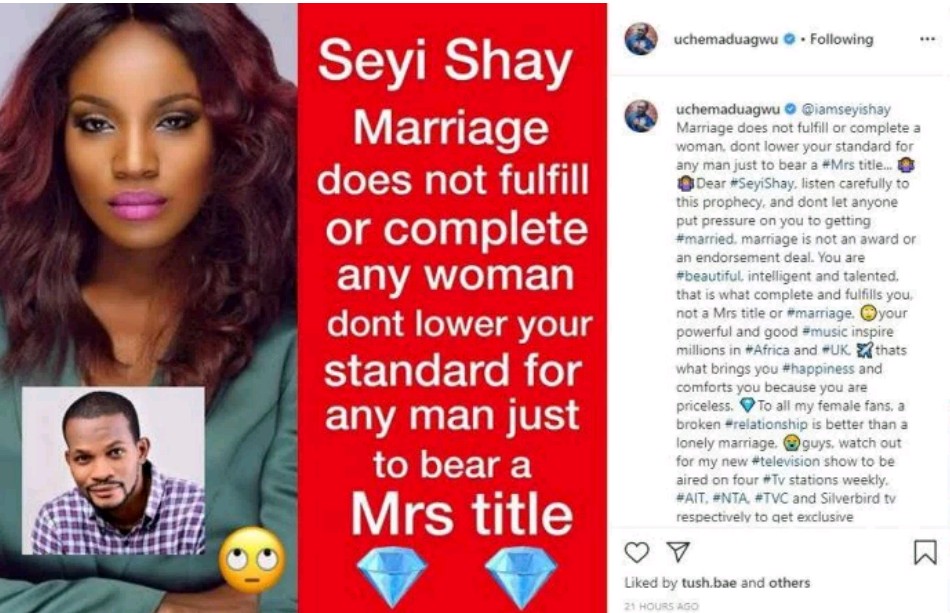
Task: Open the #SeyiShay hashtag
Action: [x=762, y=183]
